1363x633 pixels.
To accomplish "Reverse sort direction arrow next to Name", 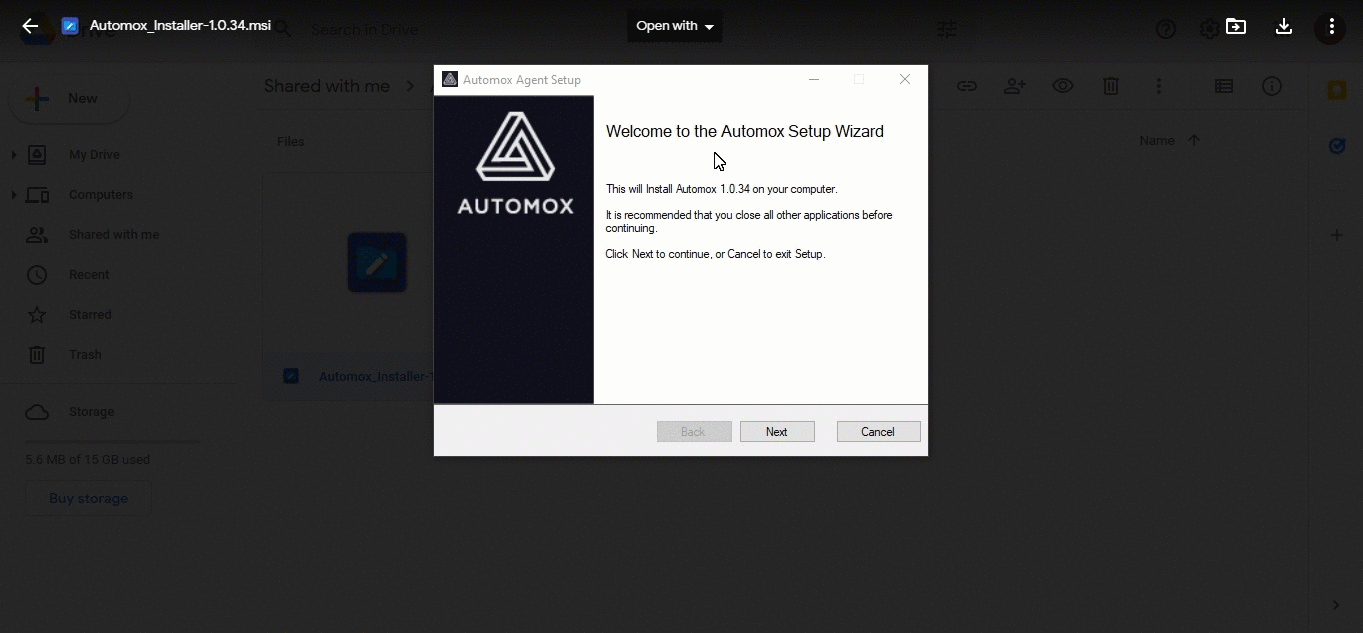I will coord(1194,141).
